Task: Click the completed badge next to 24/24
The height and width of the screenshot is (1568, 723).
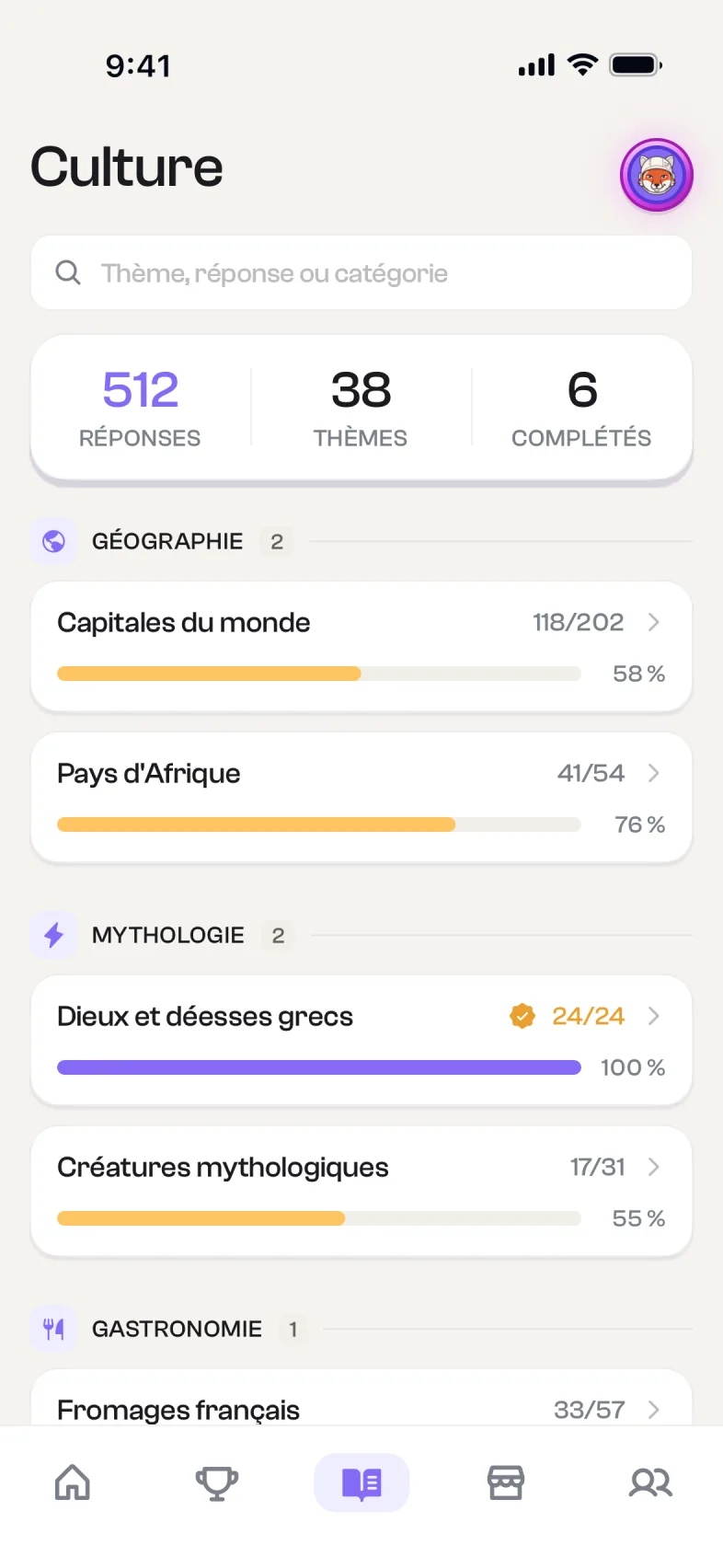Action: click(522, 1016)
